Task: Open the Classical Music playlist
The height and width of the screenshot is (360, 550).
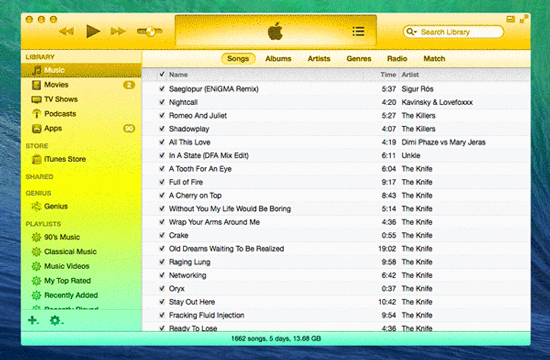Action: pyautogui.click(x=64, y=252)
